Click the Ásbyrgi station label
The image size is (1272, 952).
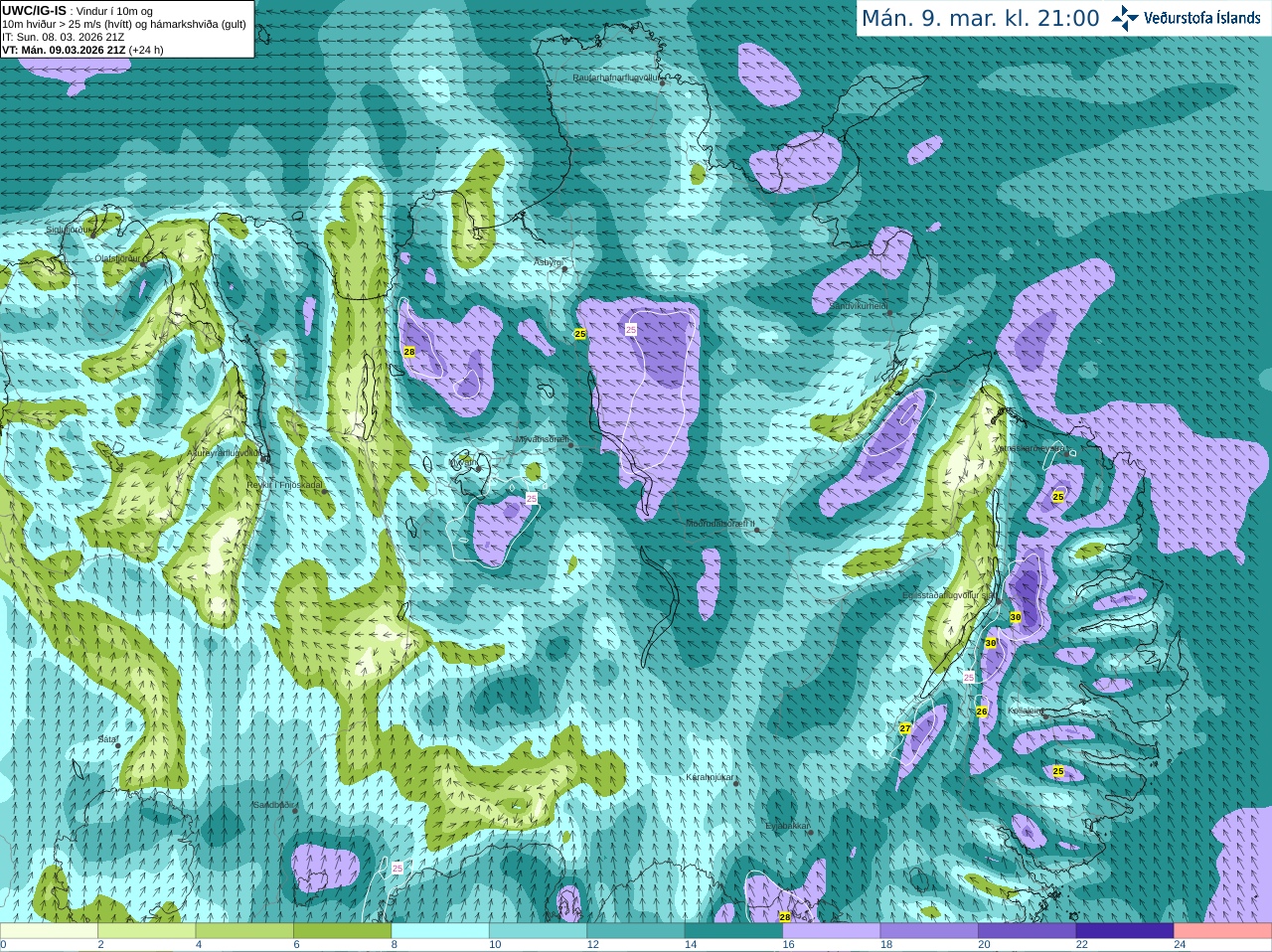pos(548,262)
